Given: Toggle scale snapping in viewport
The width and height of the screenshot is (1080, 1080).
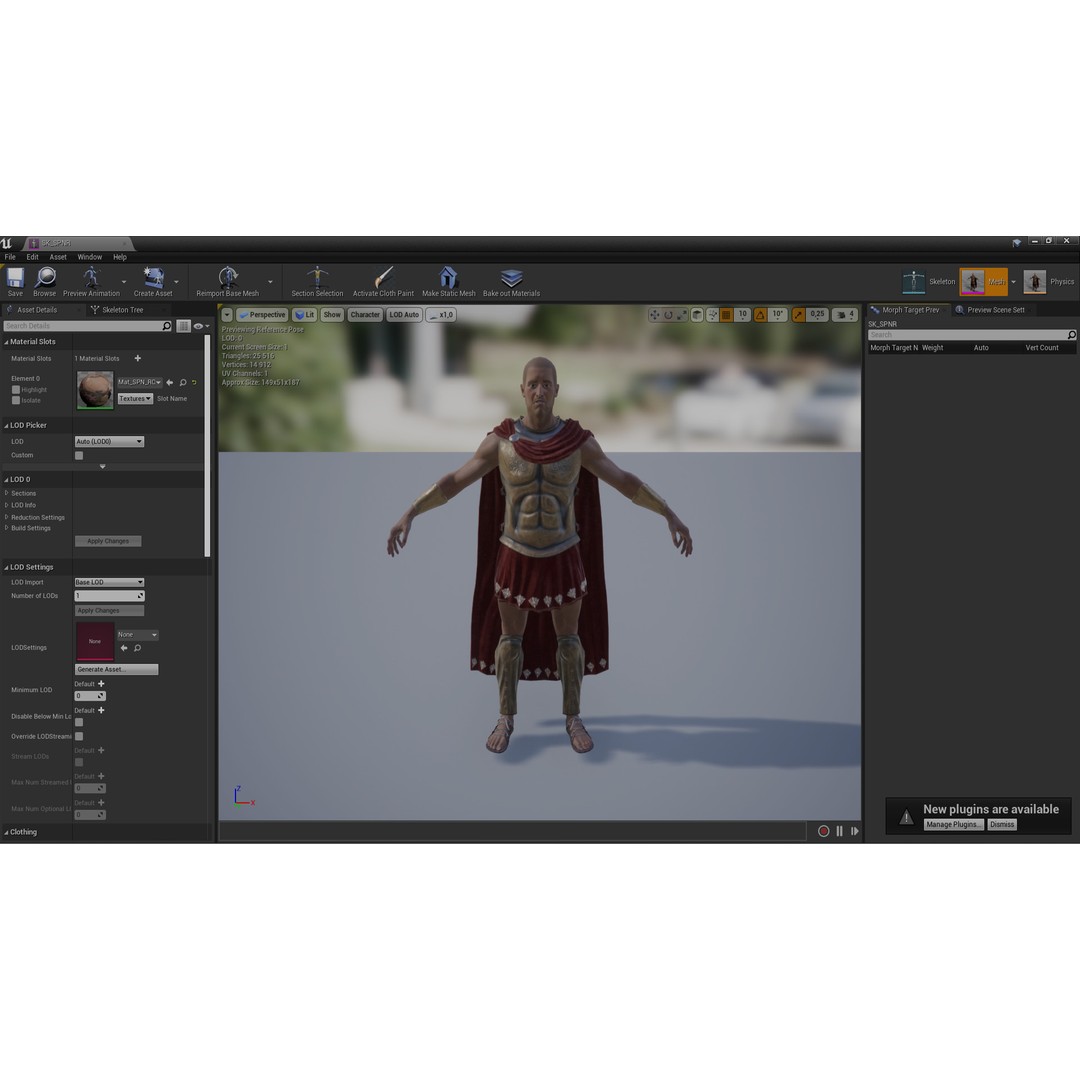Looking at the screenshot, I should (x=798, y=315).
